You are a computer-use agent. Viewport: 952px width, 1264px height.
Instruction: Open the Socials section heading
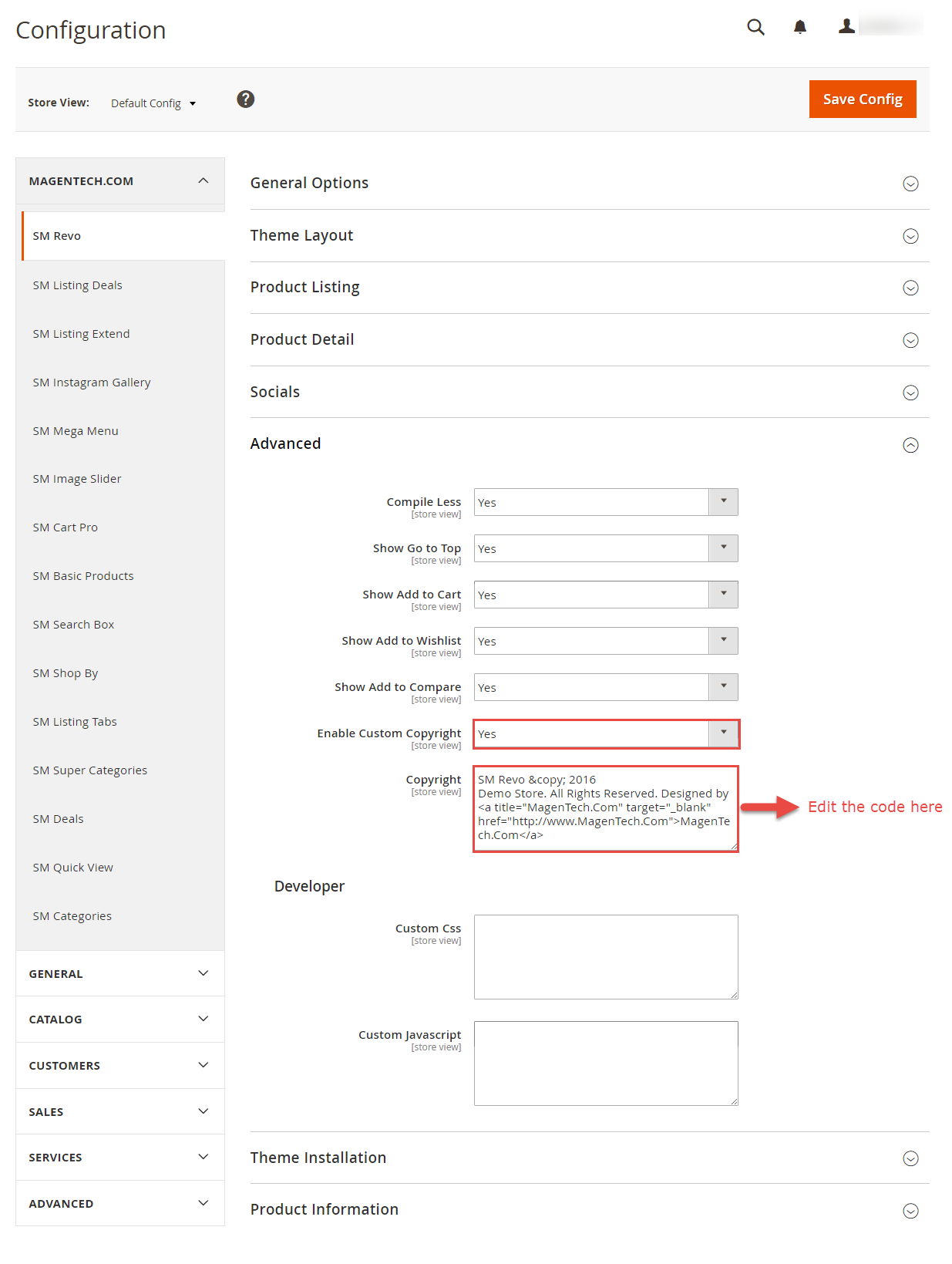275,392
